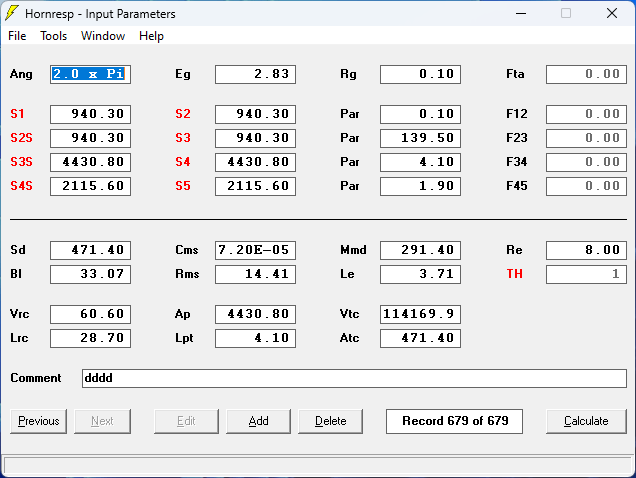This screenshot has width=636, height=478.
Task: Click the Rms field value 14.41
Action: (x=256, y=274)
